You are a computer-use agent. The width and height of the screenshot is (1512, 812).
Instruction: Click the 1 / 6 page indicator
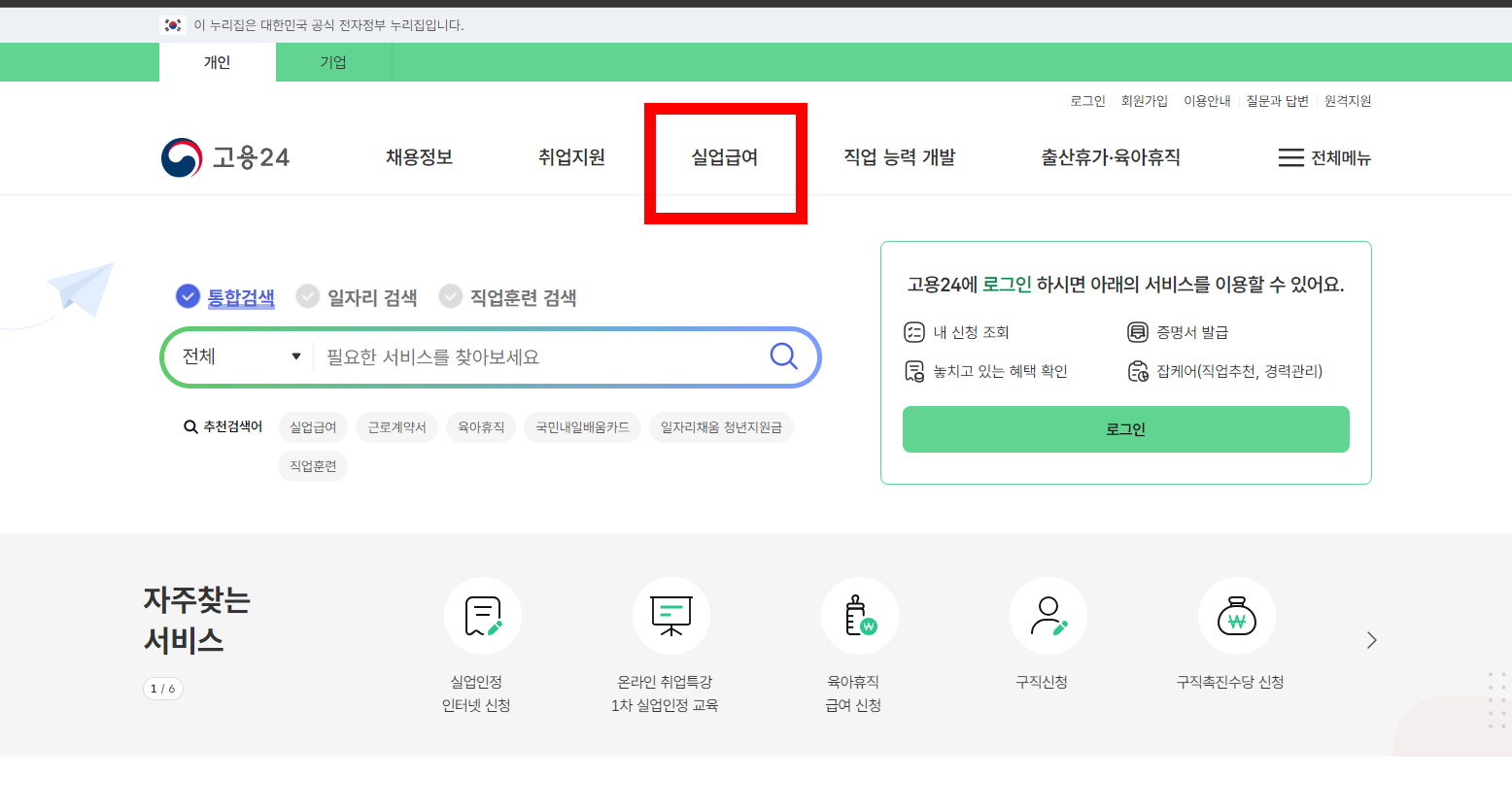click(163, 689)
